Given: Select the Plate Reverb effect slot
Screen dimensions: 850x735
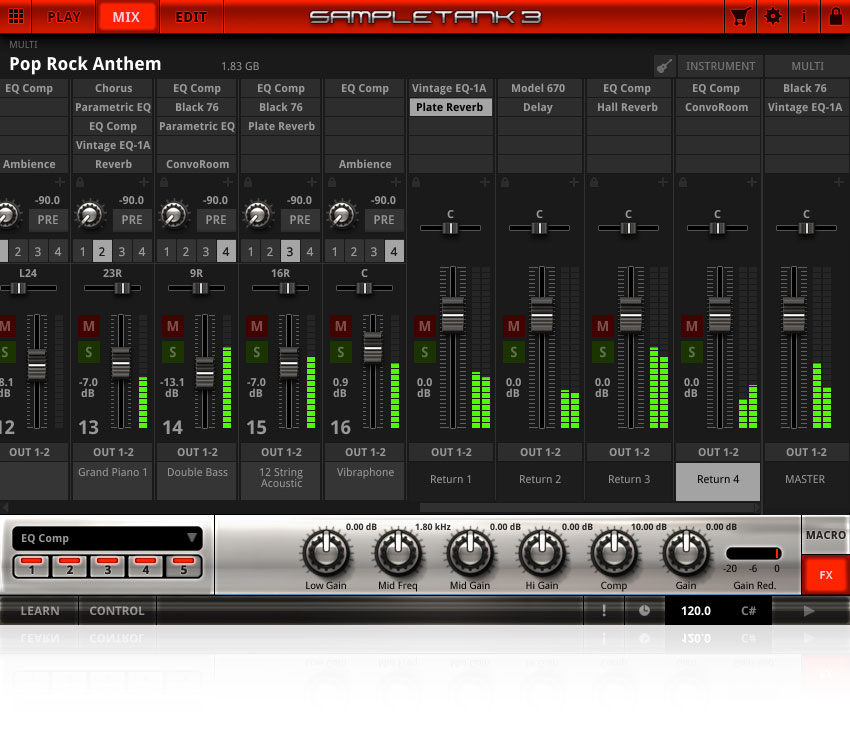Looking at the screenshot, I should point(450,107).
